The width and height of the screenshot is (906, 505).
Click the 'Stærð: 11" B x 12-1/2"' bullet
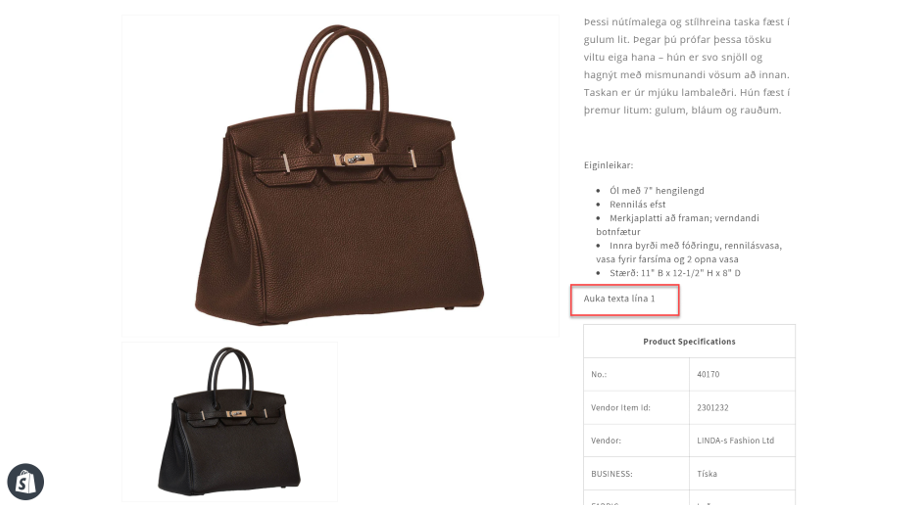[x=675, y=273]
